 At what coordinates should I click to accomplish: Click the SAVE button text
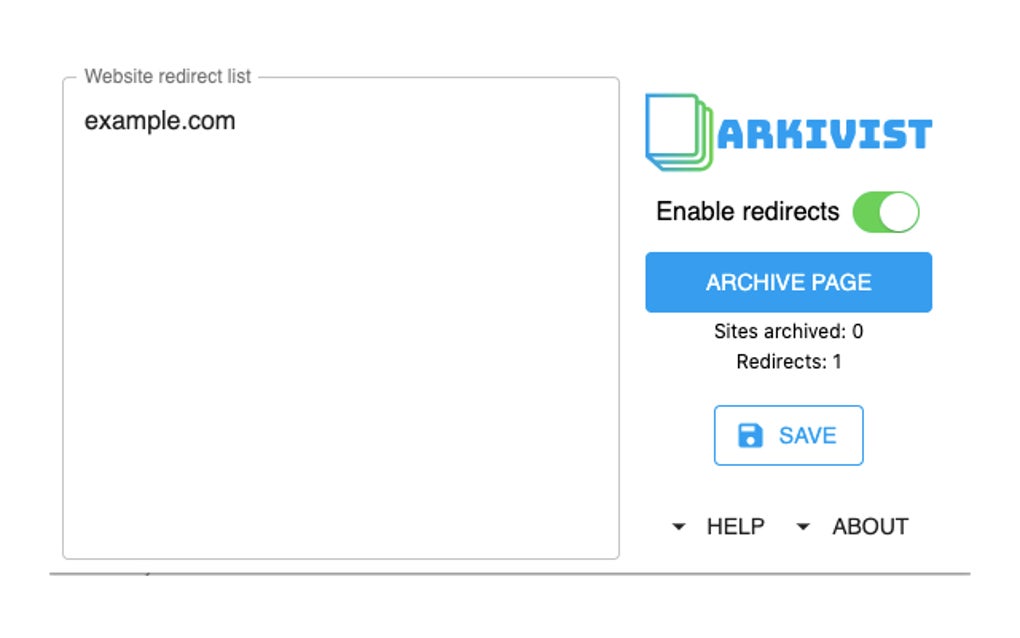click(x=807, y=436)
